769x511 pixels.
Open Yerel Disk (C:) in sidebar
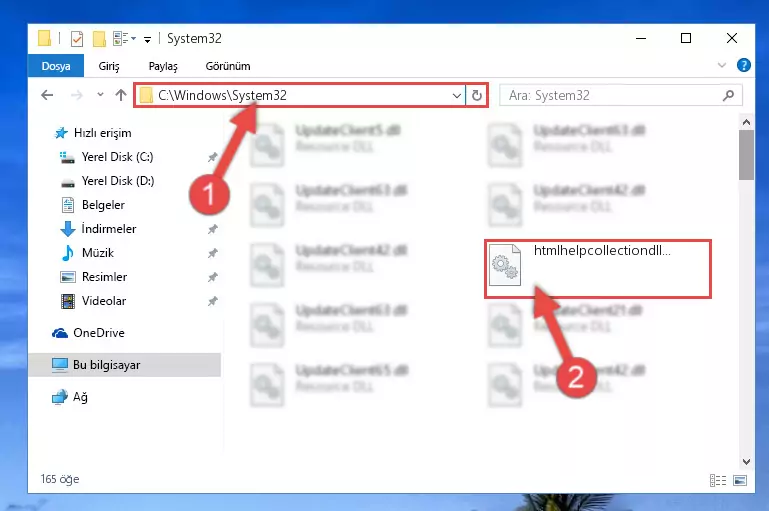(x=117, y=157)
